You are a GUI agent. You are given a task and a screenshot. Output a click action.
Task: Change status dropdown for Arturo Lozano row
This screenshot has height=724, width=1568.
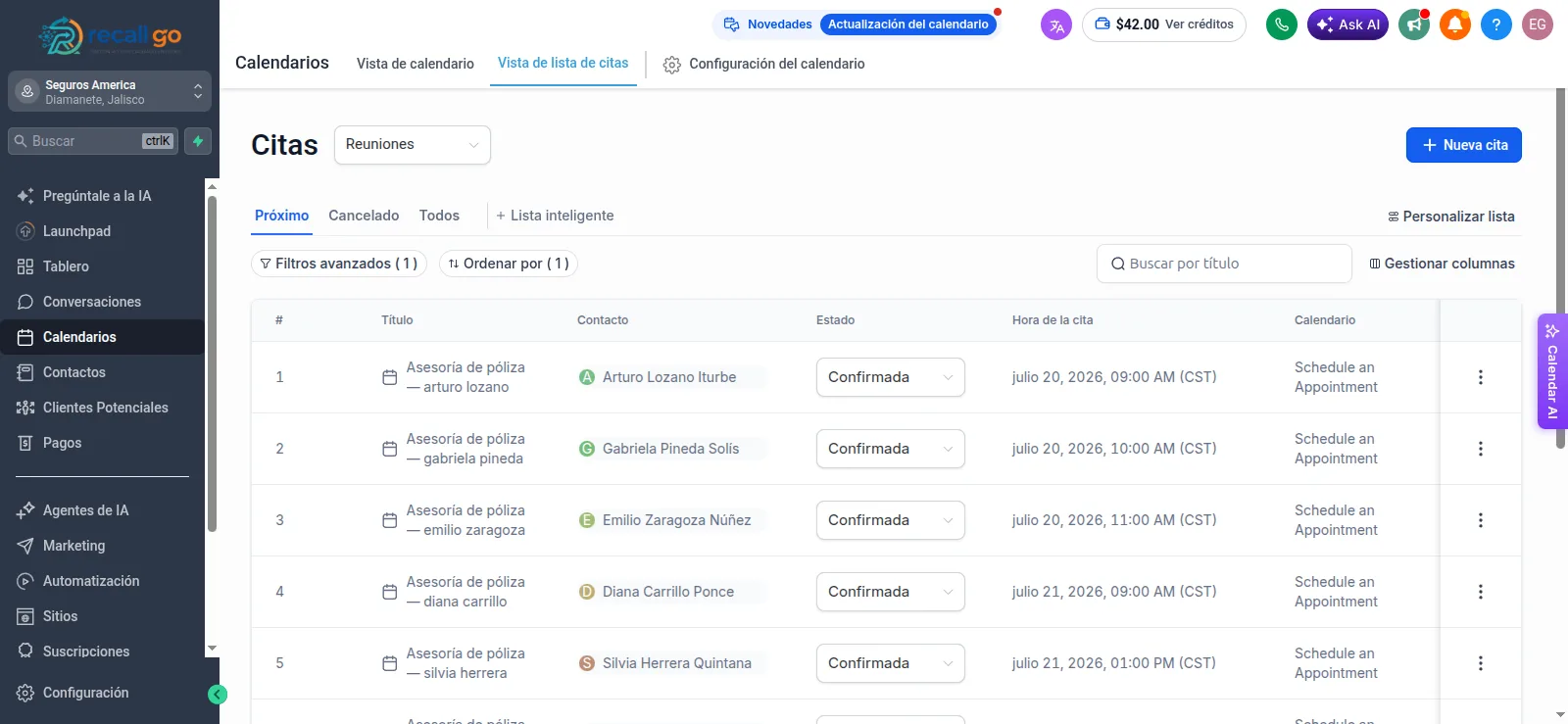point(891,377)
